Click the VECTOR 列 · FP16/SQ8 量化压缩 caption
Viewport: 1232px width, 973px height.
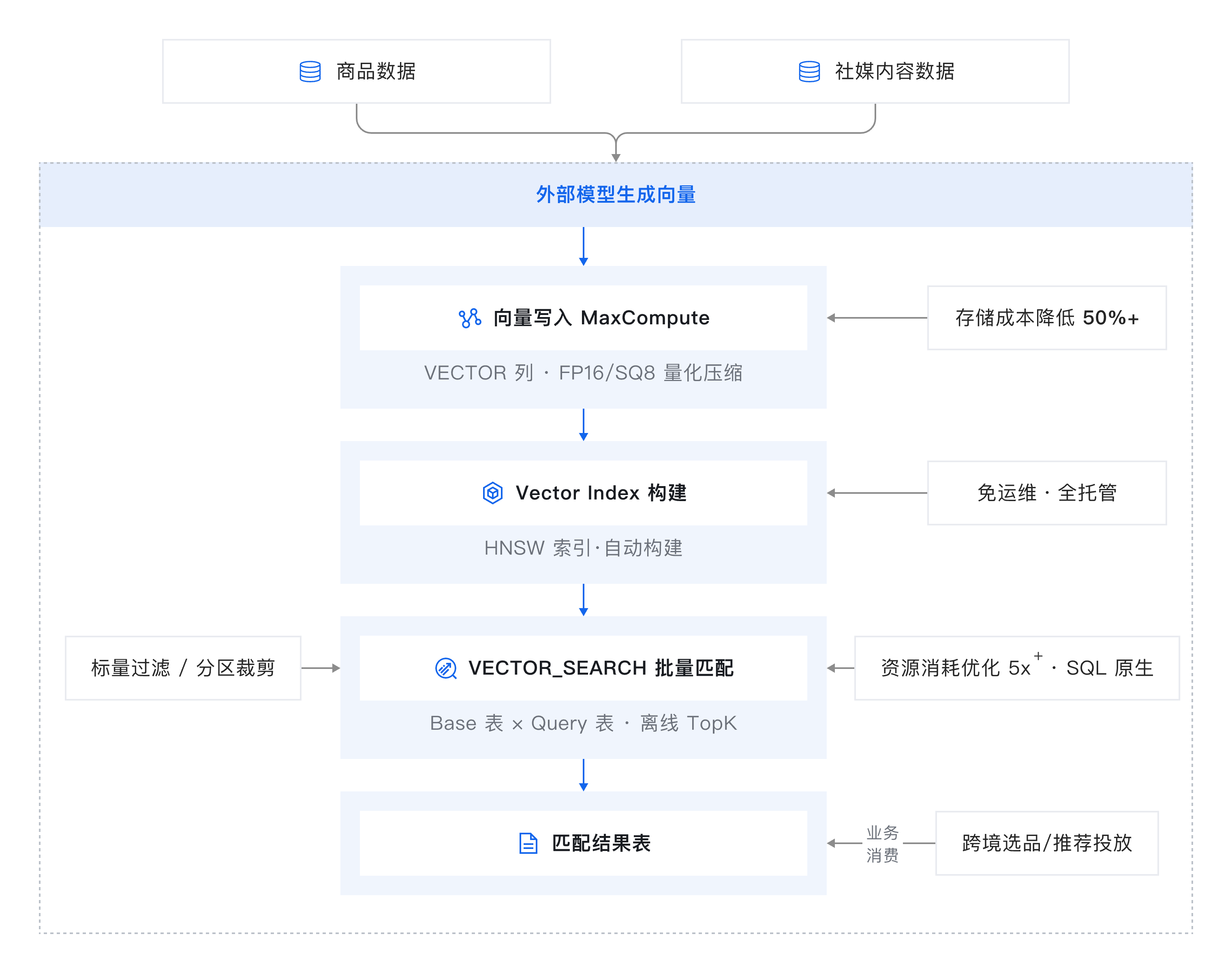point(583,373)
